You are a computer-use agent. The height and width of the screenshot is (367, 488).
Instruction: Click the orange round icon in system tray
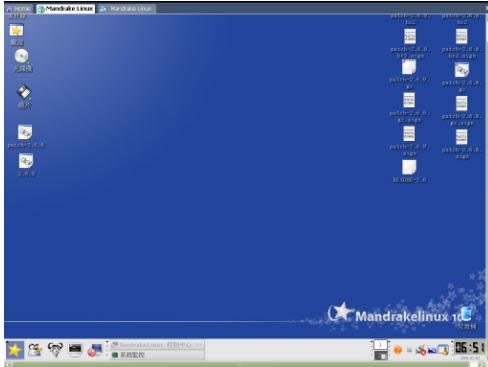click(x=398, y=350)
